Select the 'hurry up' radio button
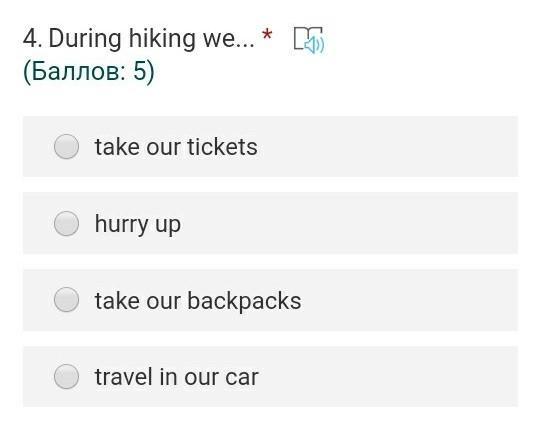Viewport: 540px width, 436px height. [66, 224]
